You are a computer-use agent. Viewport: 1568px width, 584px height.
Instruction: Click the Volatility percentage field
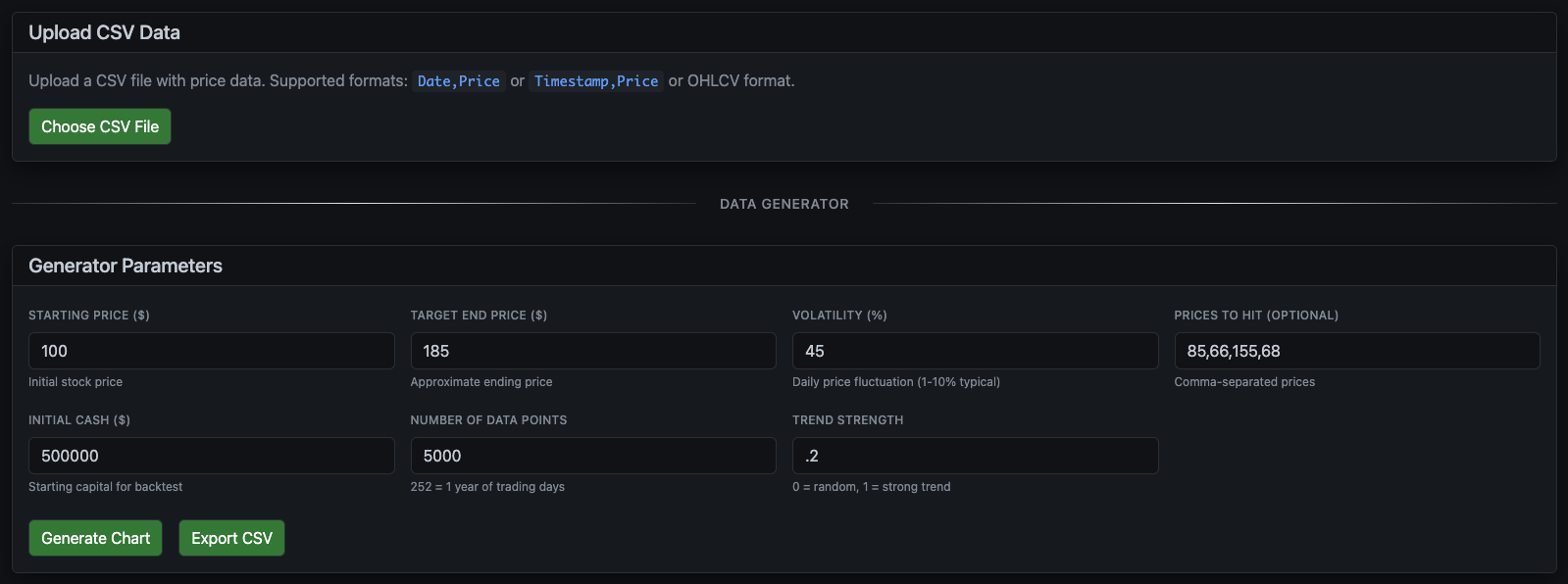pyautogui.click(x=974, y=350)
